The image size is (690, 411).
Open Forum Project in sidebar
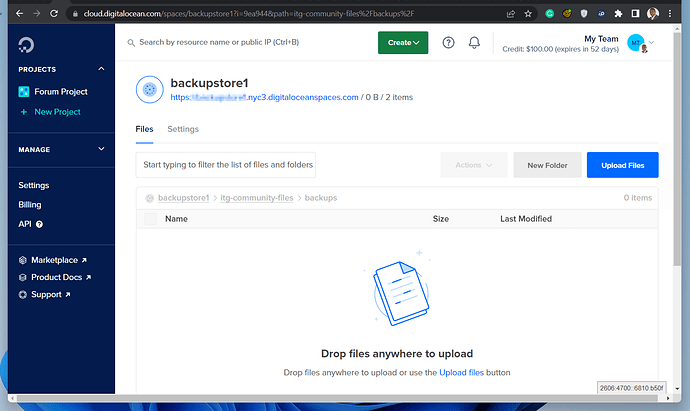coord(61,92)
